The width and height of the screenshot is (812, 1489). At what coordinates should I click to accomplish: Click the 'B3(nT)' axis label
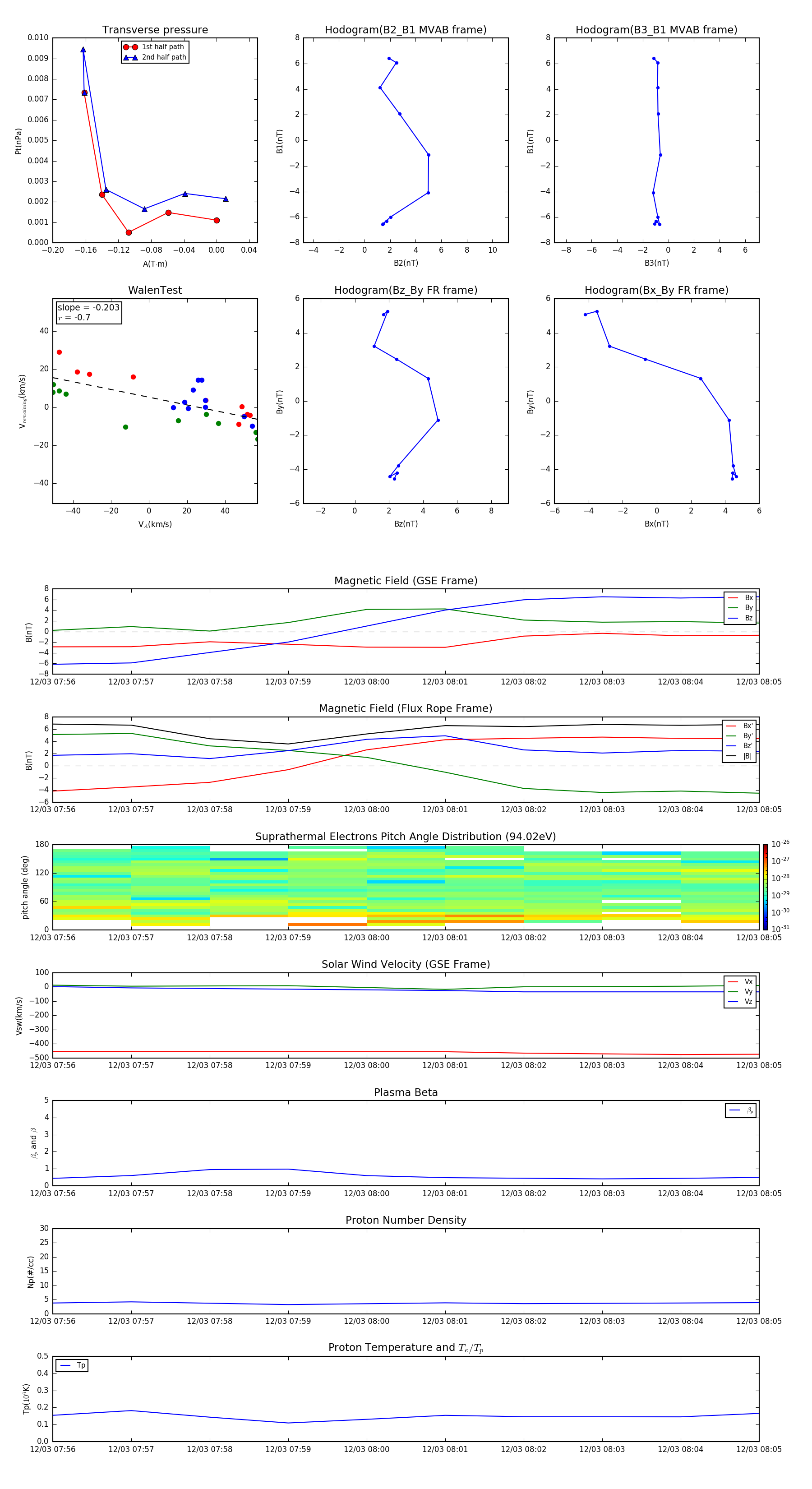(x=656, y=263)
